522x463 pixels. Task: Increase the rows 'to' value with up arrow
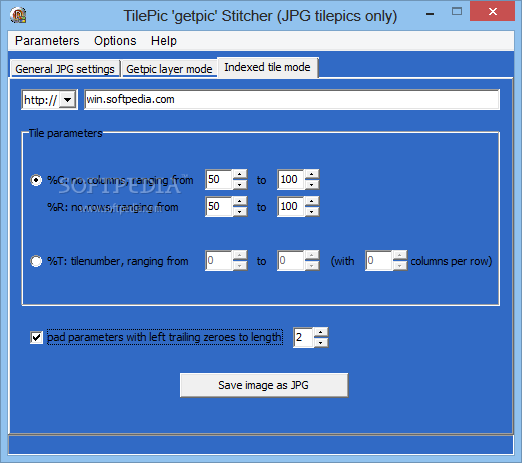coord(312,201)
